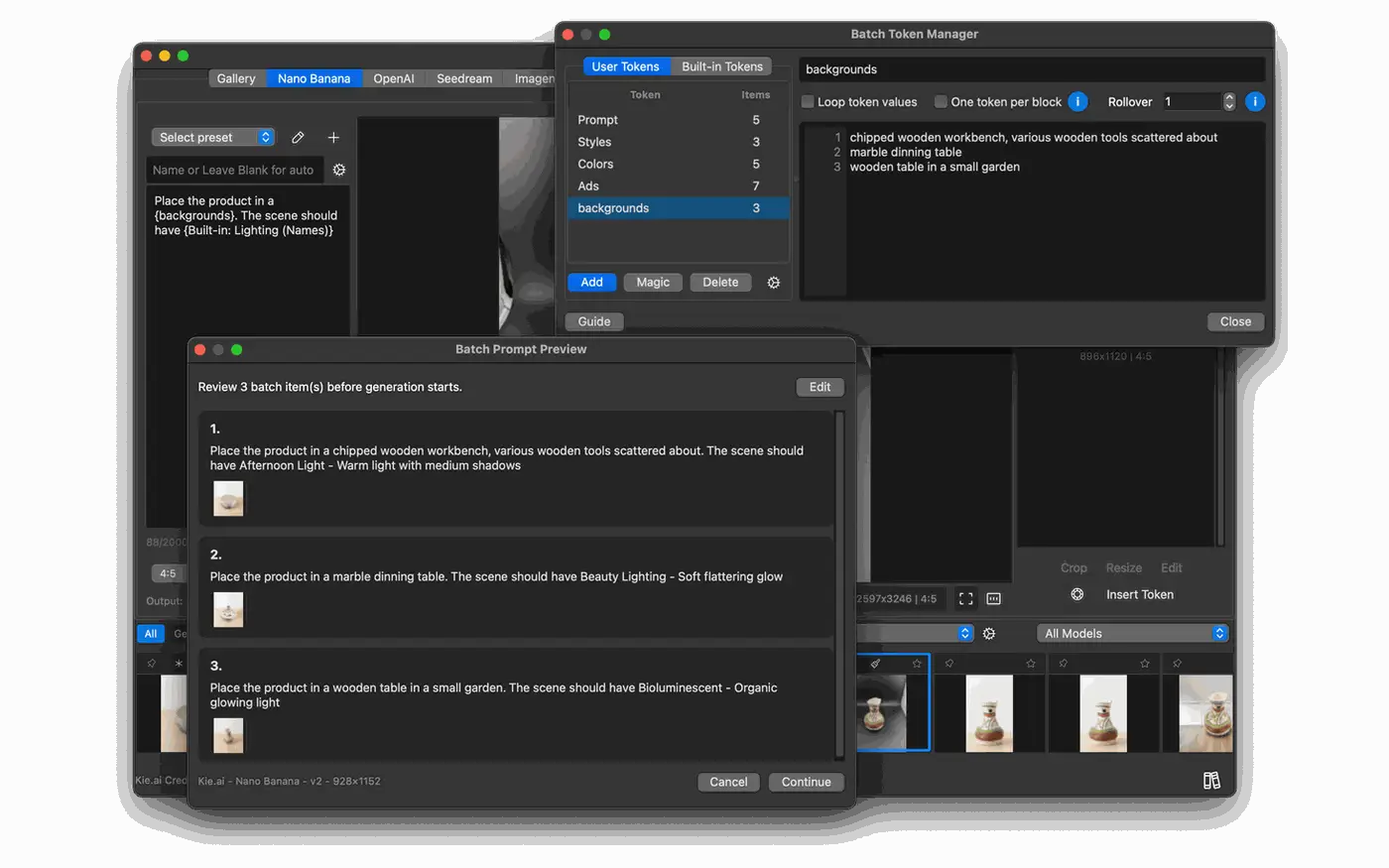Switch to the Built-in Tokens tab

pos(722,66)
